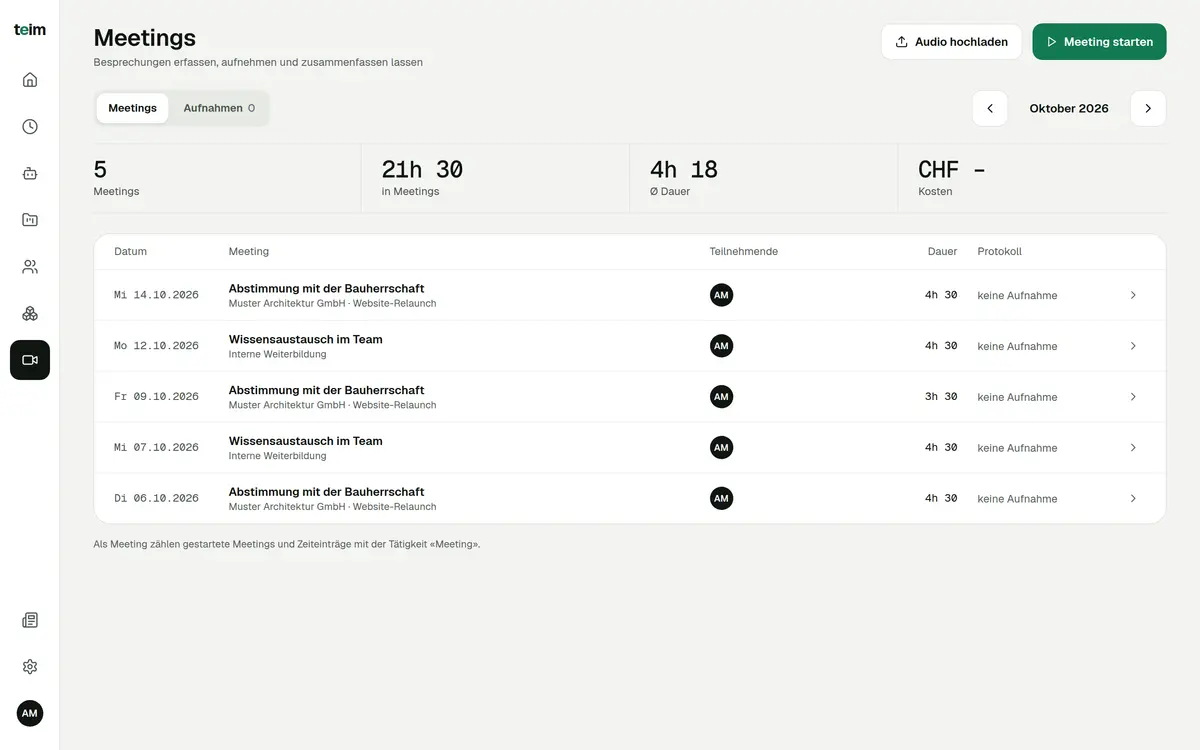Open details chevron for 14.10.2026 meeting

(x=1133, y=295)
